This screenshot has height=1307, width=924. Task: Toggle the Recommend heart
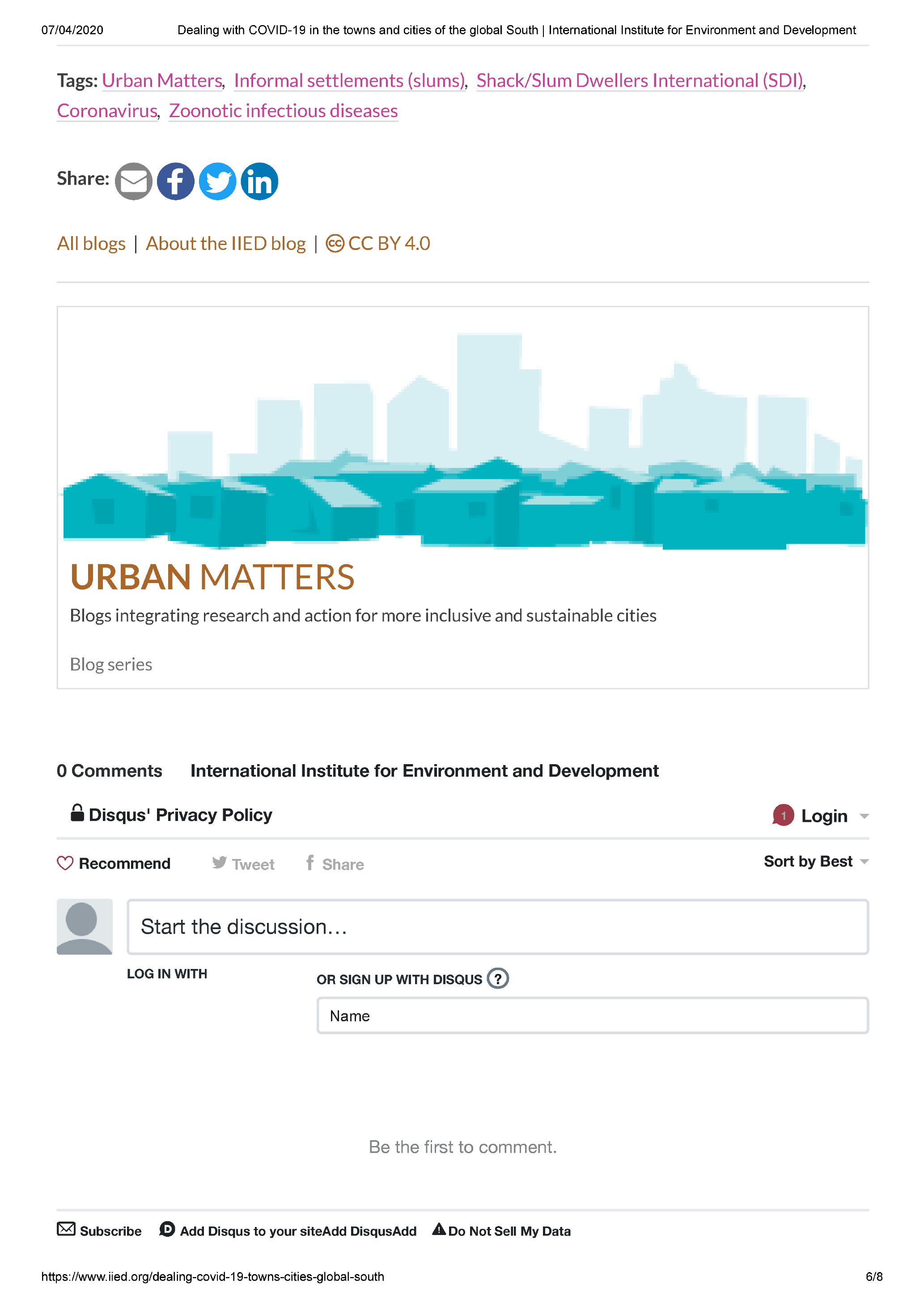(65, 863)
